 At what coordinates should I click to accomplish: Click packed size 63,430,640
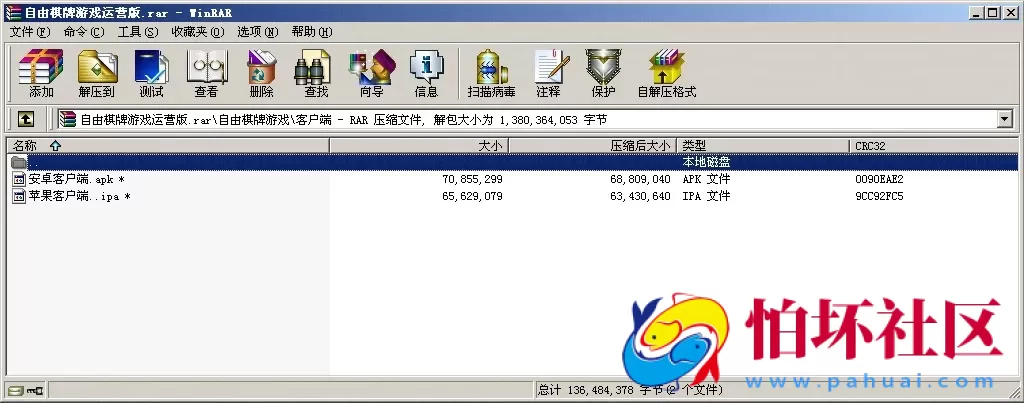coord(641,196)
